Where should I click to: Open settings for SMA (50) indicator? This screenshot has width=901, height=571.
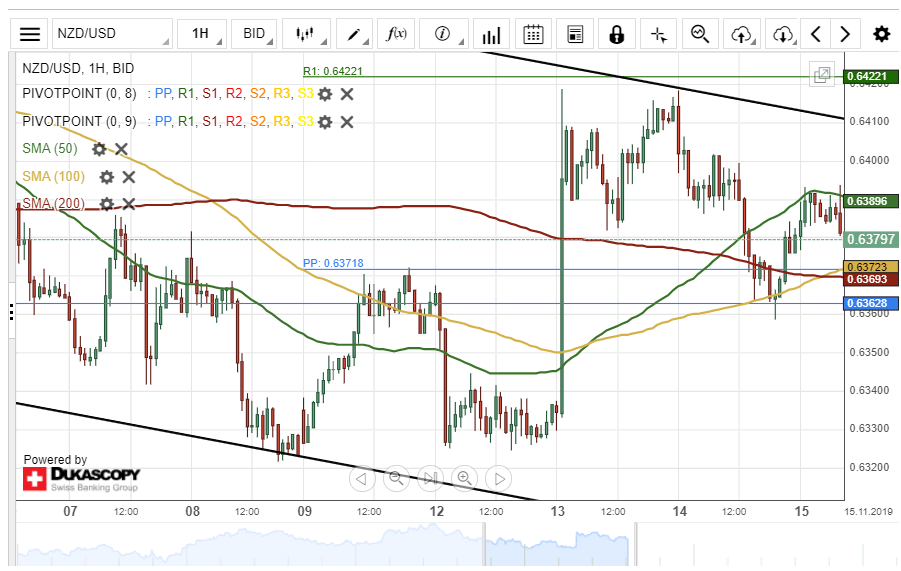[99, 149]
